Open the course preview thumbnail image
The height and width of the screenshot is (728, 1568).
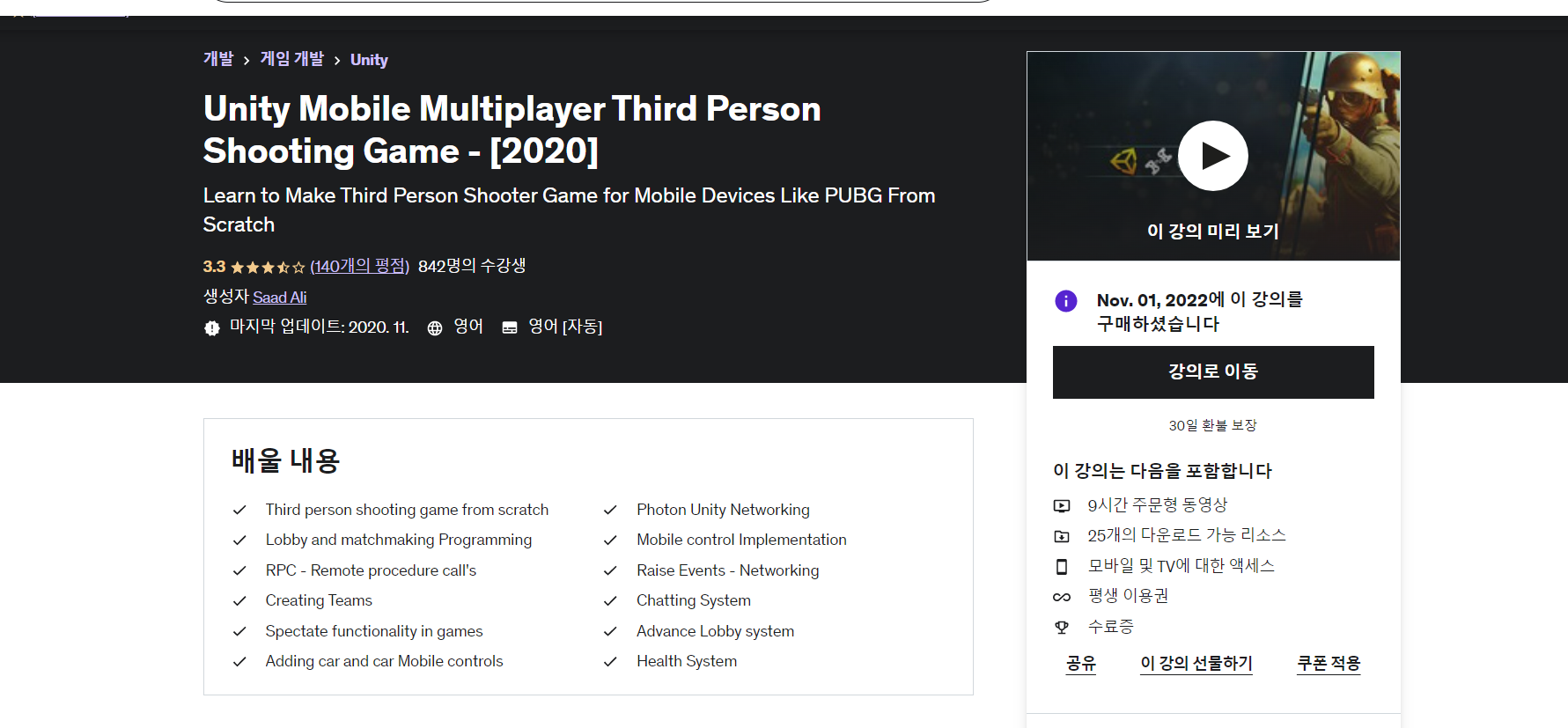click(x=1213, y=156)
